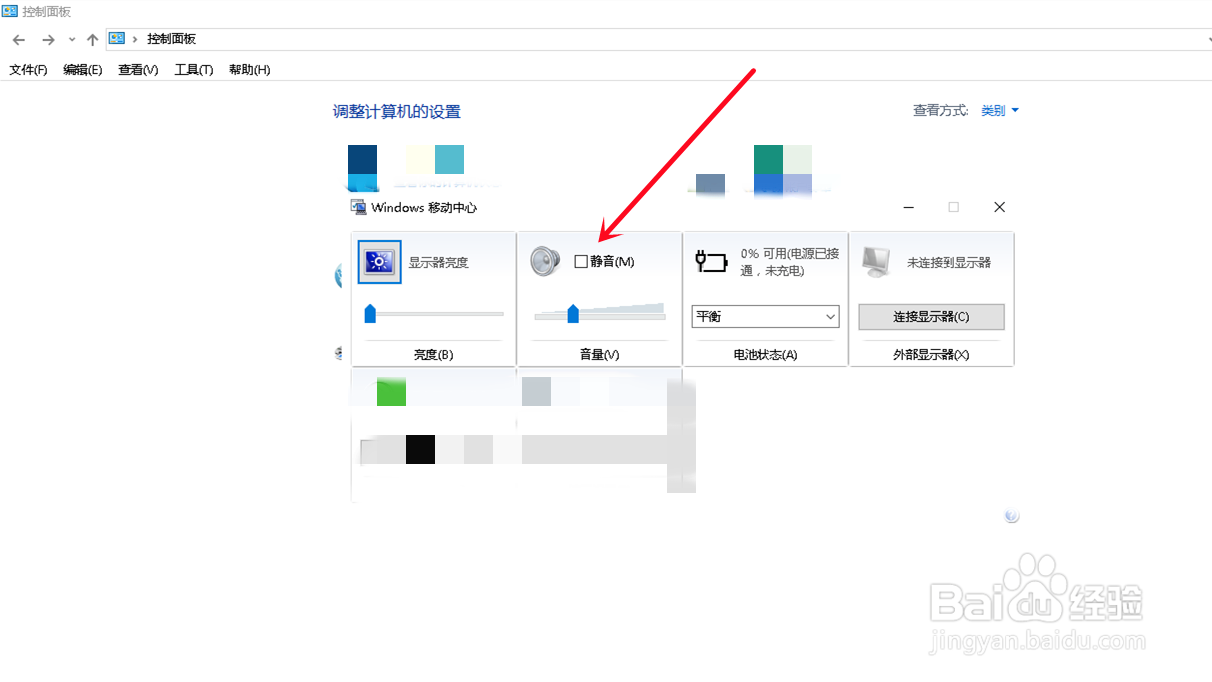Open the 工具(T) menu
The height and width of the screenshot is (682, 1212).
[192, 69]
